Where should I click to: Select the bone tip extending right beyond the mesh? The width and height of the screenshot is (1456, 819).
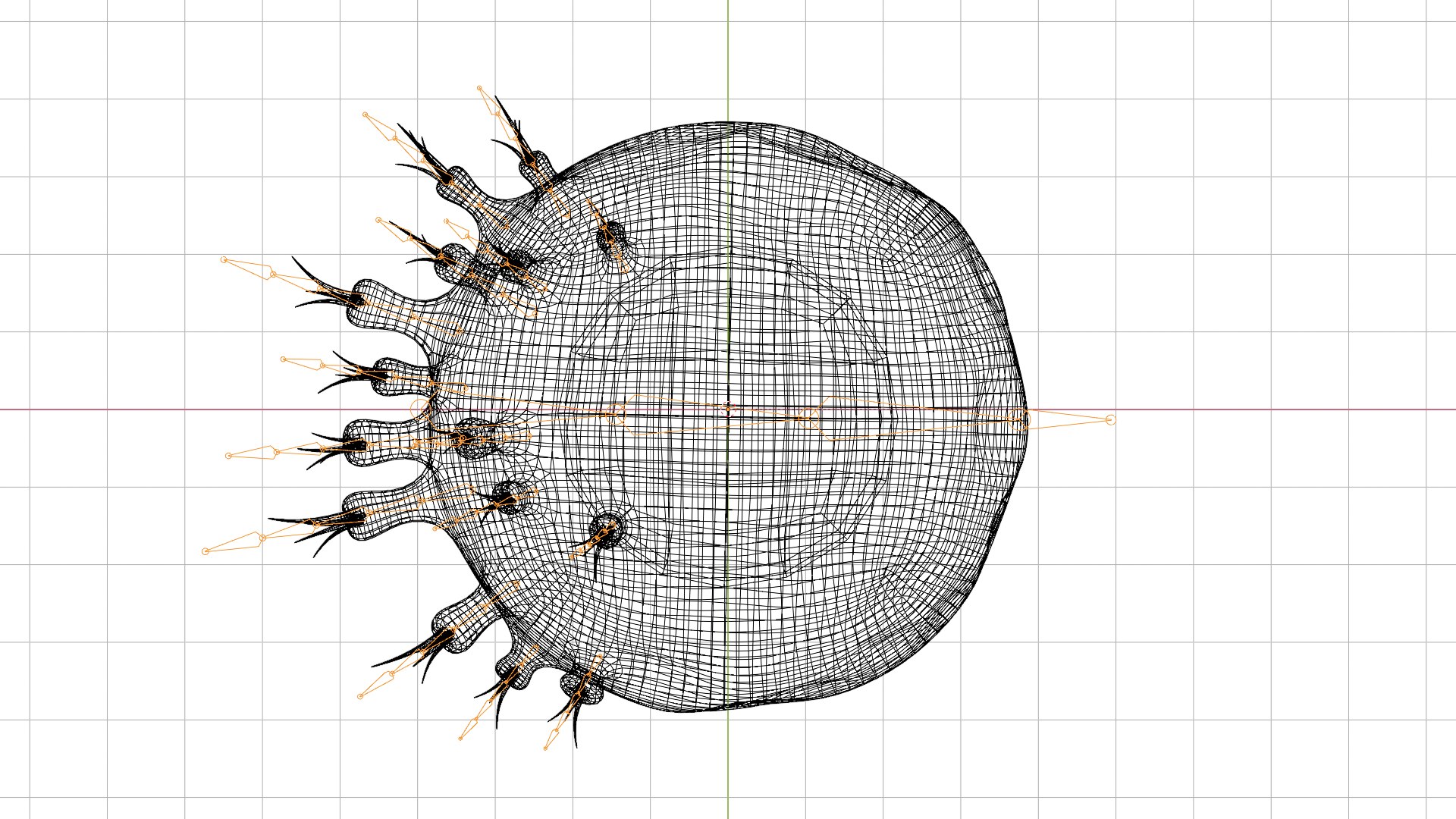tap(1110, 419)
